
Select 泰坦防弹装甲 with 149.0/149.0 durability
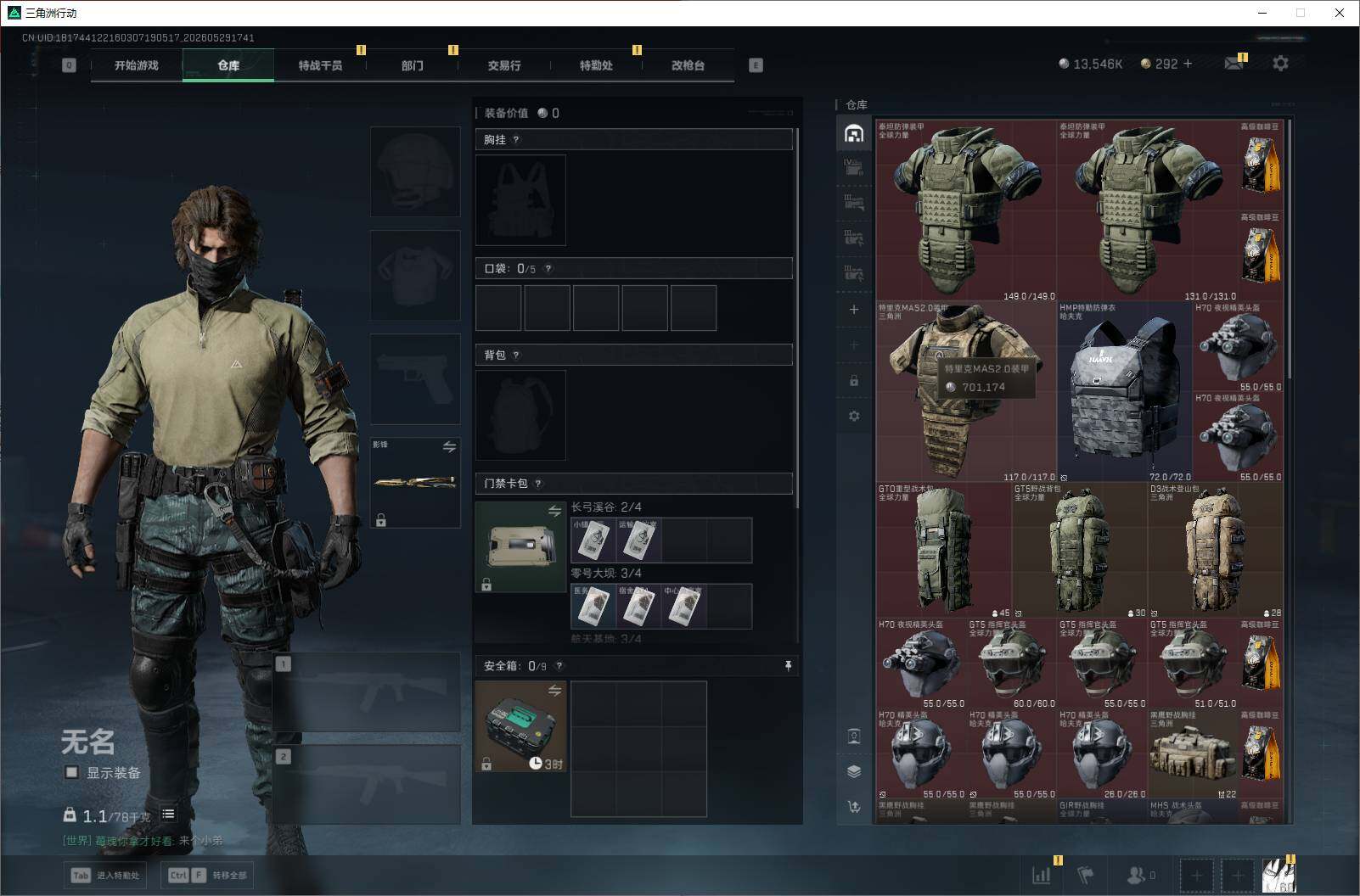click(x=966, y=210)
